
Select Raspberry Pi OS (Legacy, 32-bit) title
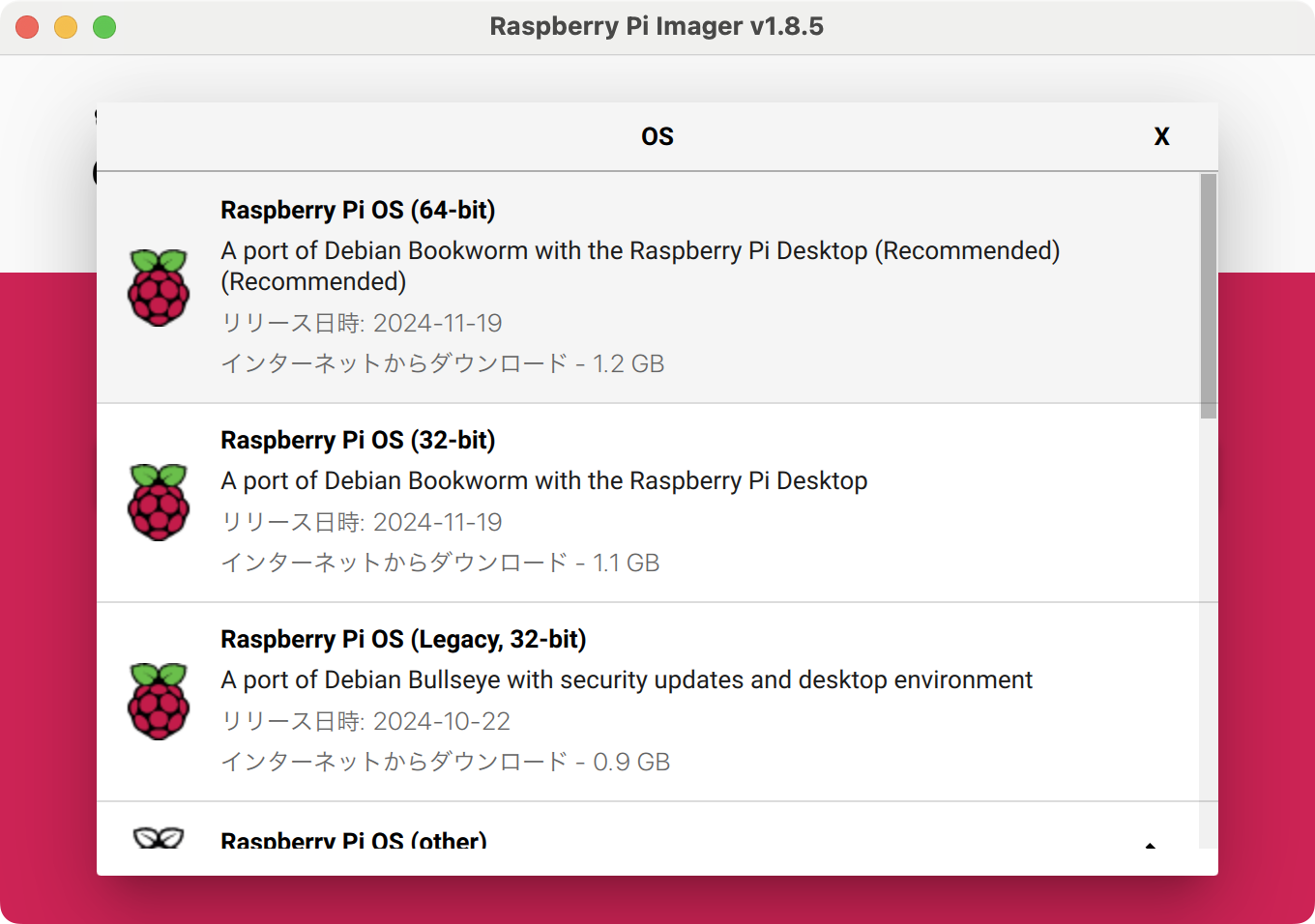click(x=403, y=639)
